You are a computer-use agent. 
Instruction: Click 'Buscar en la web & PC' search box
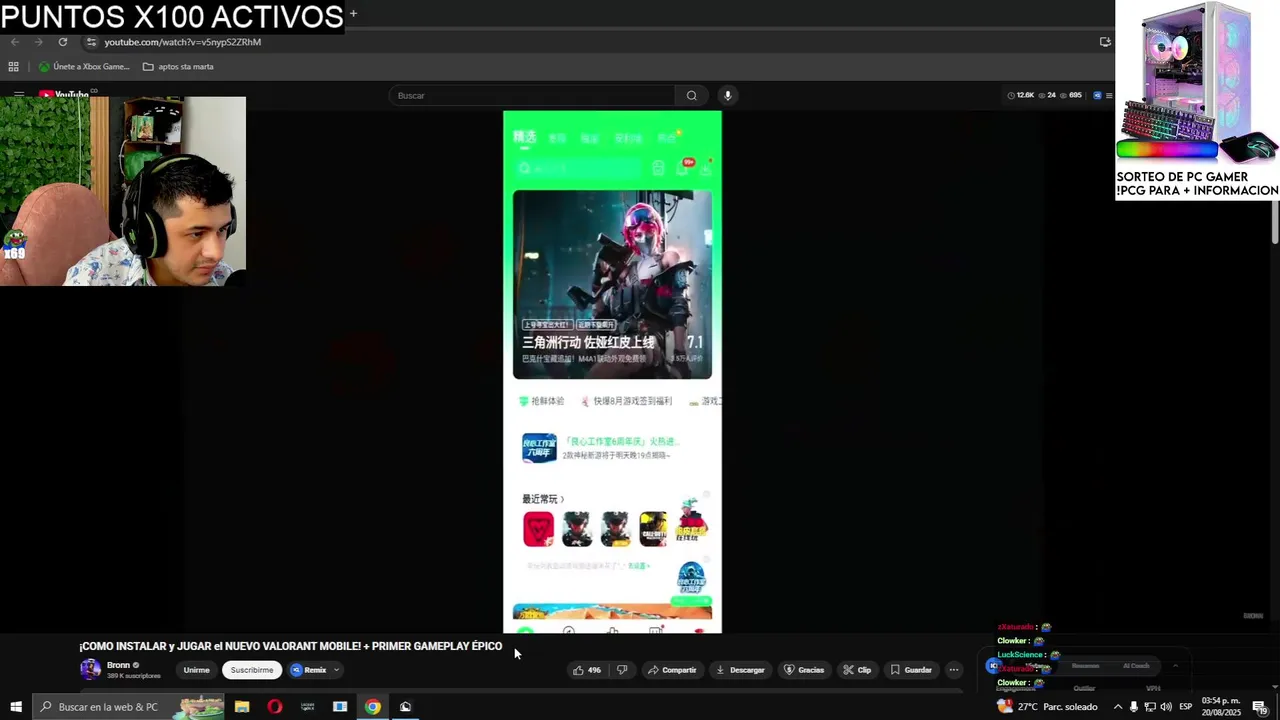pyautogui.click(x=128, y=707)
